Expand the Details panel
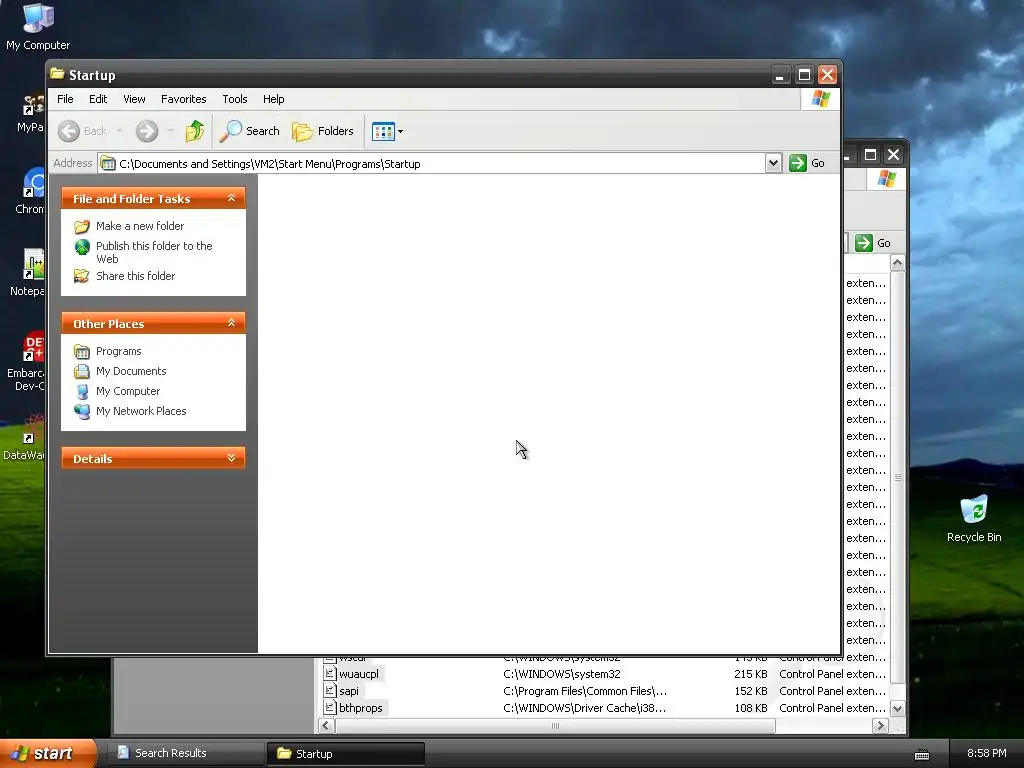Image resolution: width=1024 pixels, height=768 pixels. click(231, 458)
